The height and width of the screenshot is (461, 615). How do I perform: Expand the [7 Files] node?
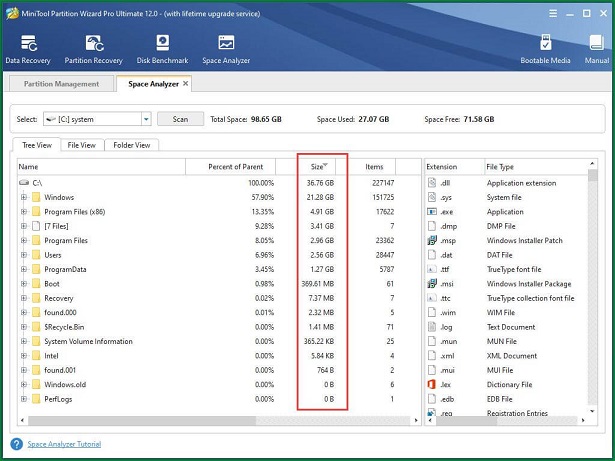point(24,226)
